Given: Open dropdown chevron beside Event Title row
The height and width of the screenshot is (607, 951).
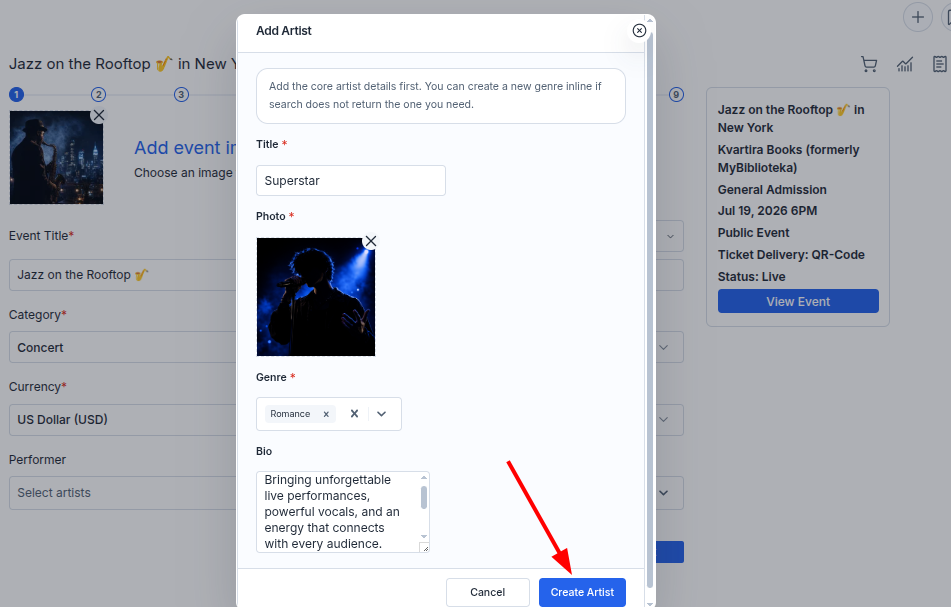Looking at the screenshot, I should click(670, 236).
